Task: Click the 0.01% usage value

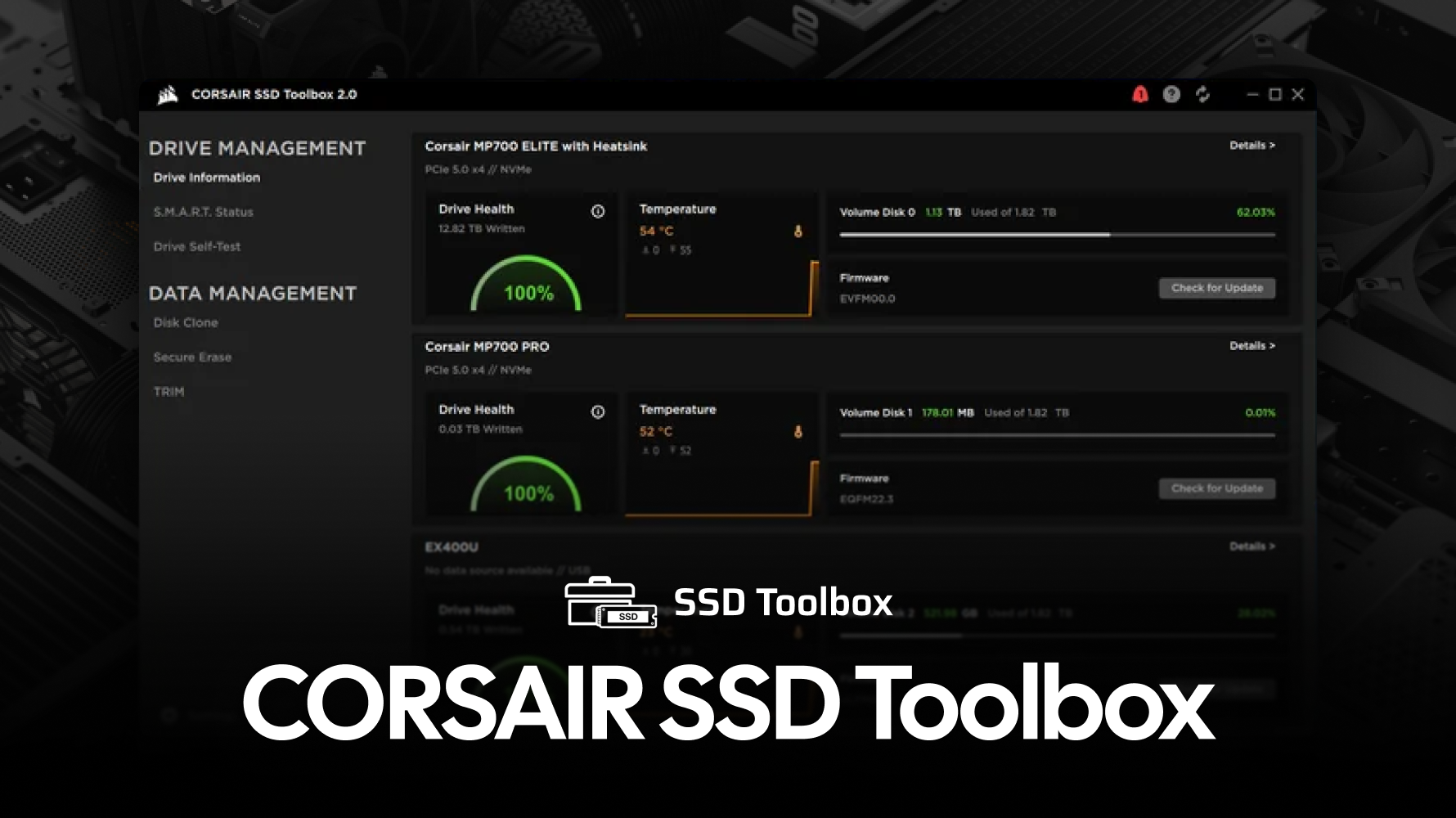Action: tap(1260, 412)
